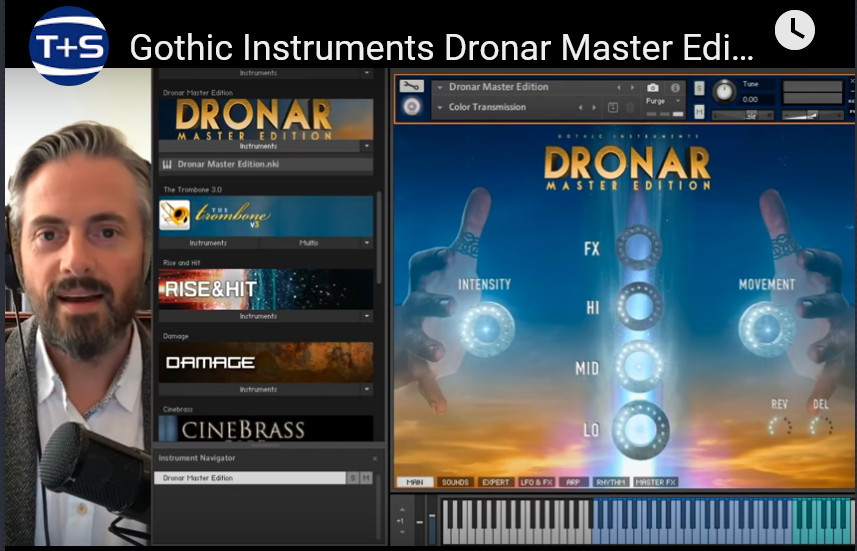Open Dronar Master Edition.nki file row
The height and width of the screenshot is (551, 857).
266,164
